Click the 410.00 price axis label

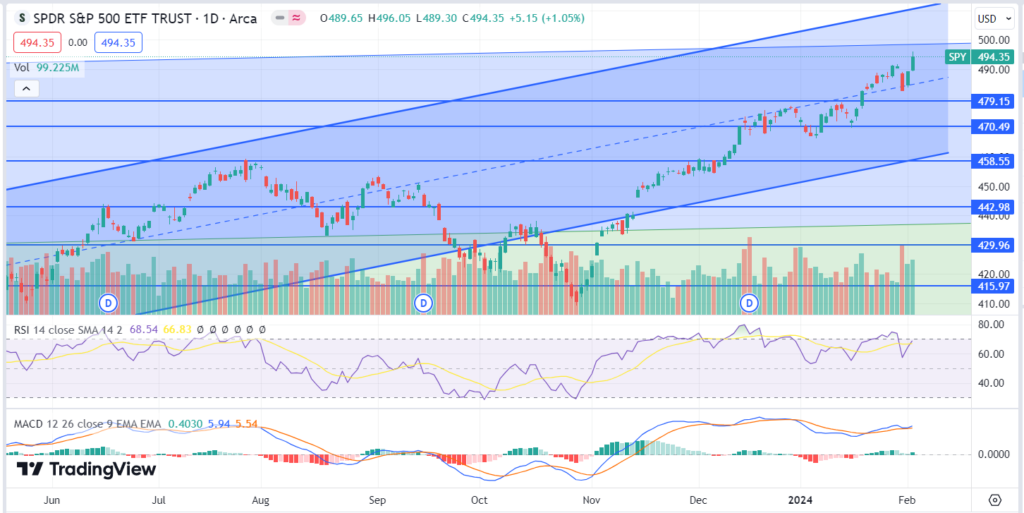993,304
